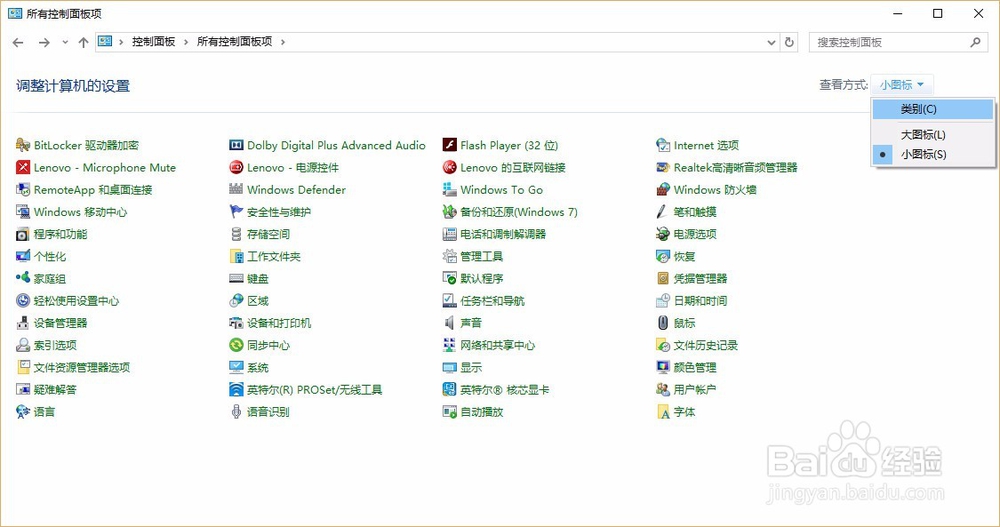
Task: Open the 个性化 icon
Action: coord(23,256)
